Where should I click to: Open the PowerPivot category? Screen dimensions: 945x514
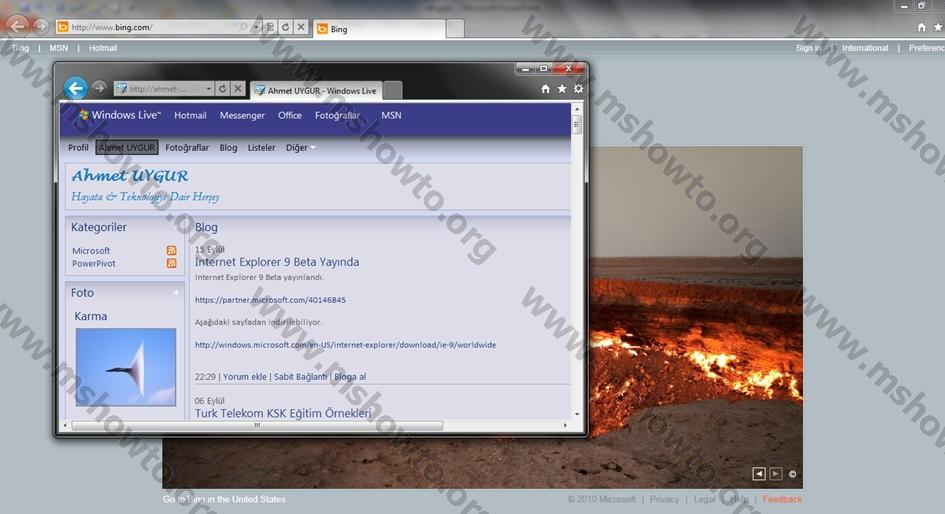coord(93,263)
